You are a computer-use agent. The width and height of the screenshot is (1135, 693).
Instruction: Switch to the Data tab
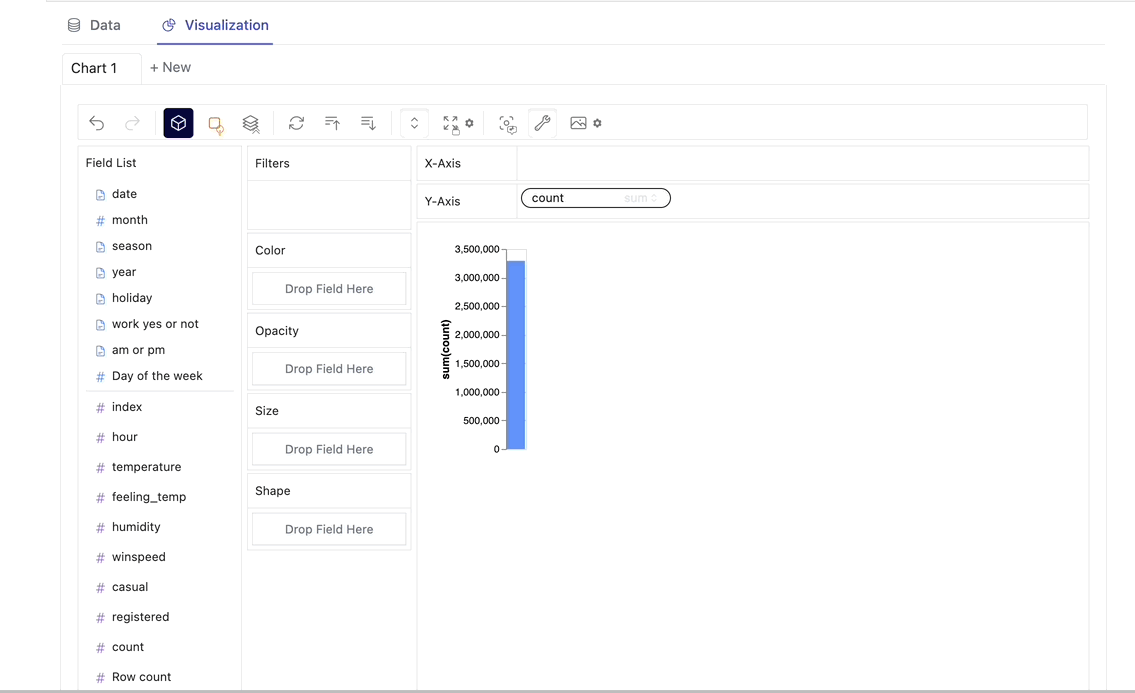[x=94, y=25]
